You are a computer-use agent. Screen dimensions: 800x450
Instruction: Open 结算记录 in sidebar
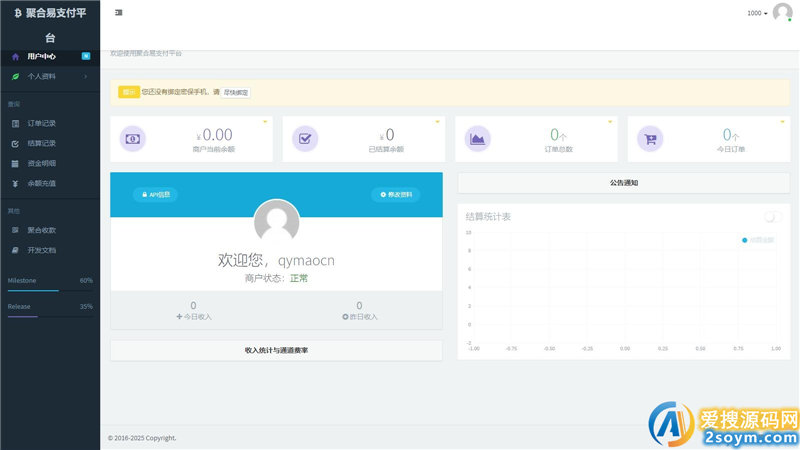41,143
